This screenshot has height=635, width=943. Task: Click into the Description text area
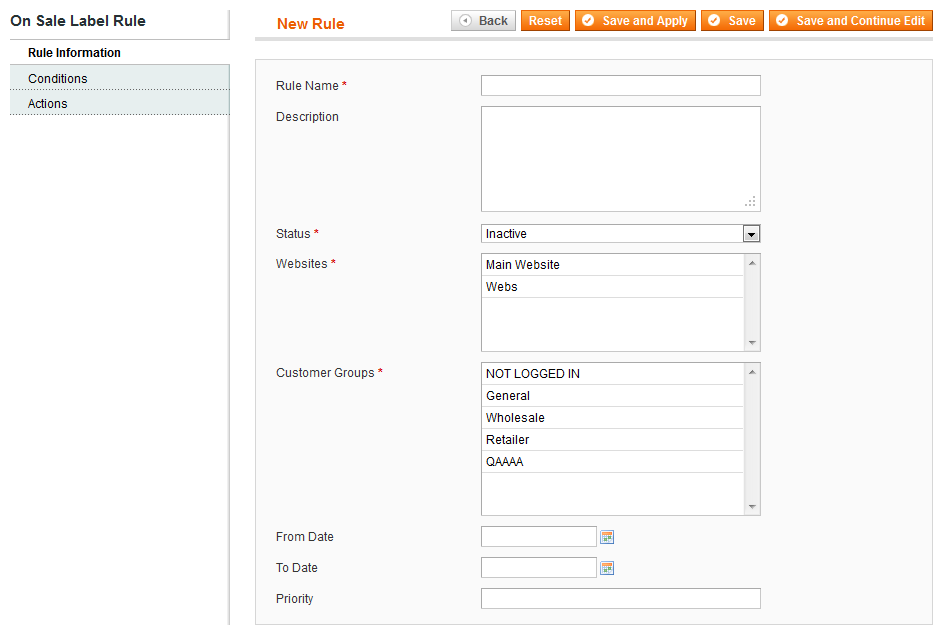pyautogui.click(x=621, y=159)
